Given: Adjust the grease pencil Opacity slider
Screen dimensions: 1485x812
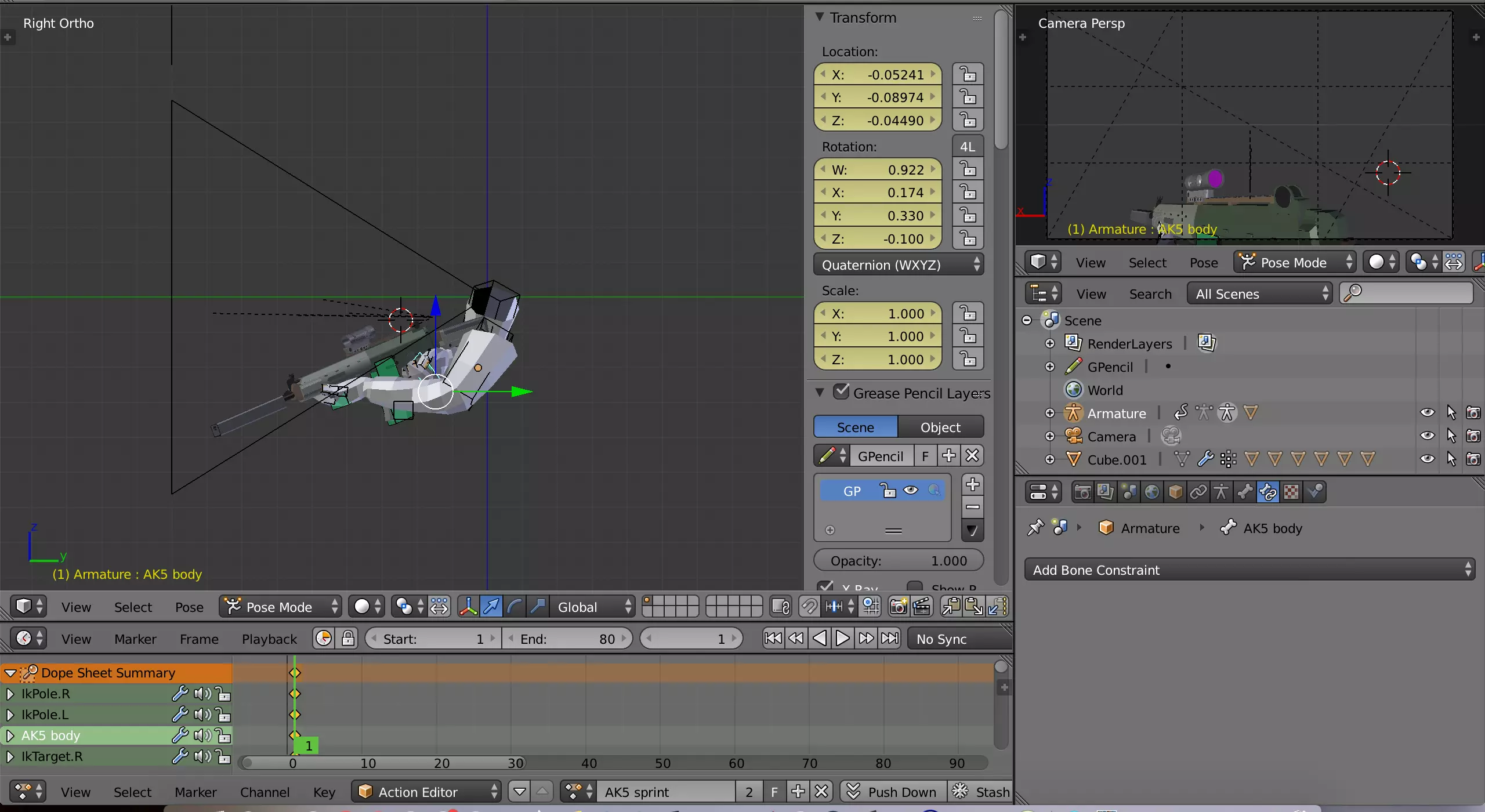Looking at the screenshot, I should pos(898,561).
